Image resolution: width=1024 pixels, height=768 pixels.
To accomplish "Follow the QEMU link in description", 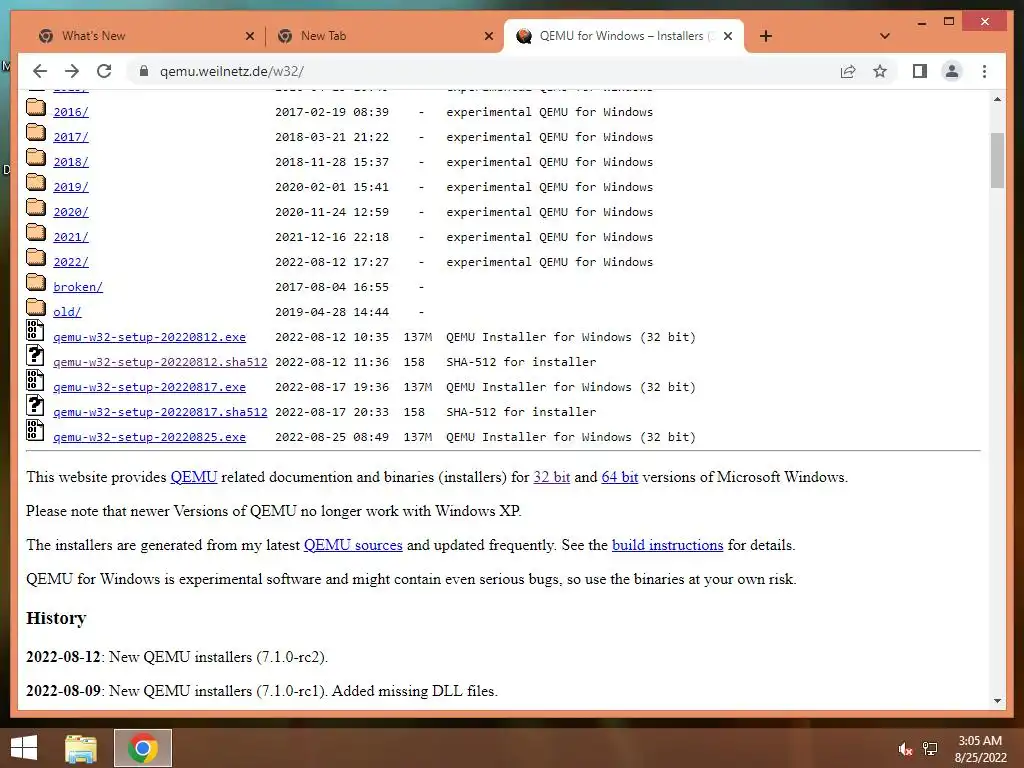I will (x=193, y=477).
